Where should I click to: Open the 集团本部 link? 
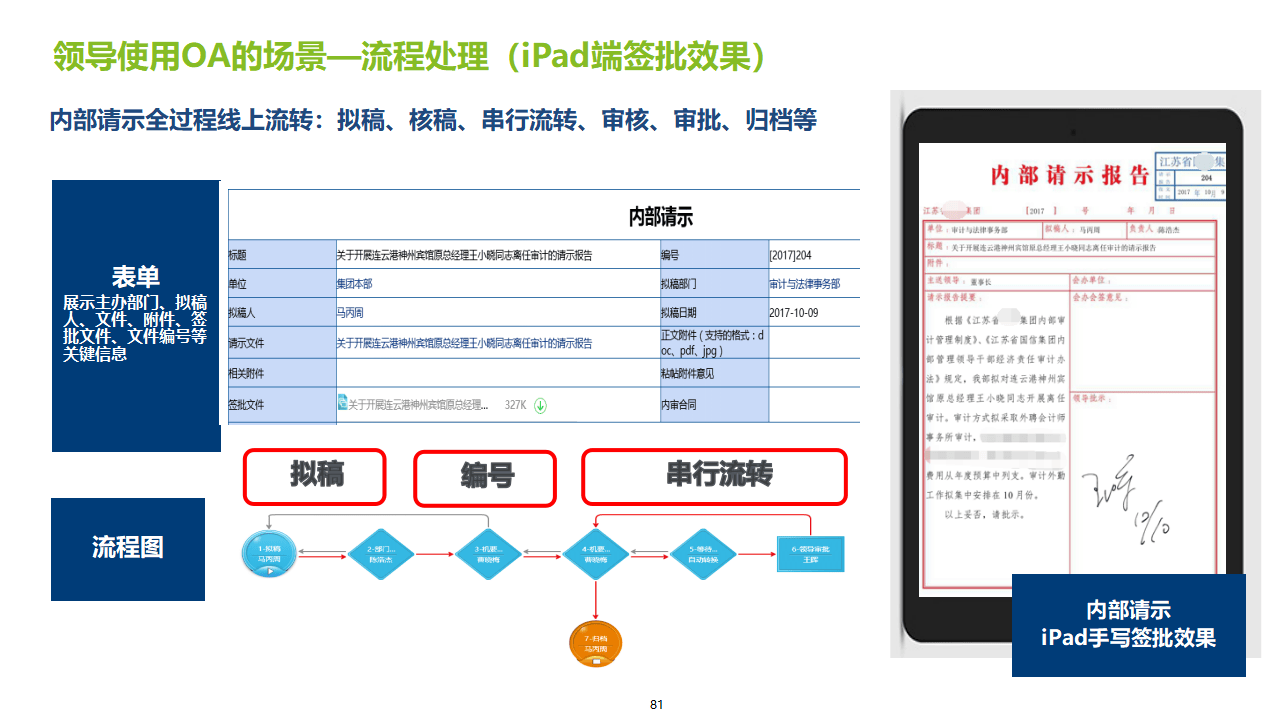354,284
